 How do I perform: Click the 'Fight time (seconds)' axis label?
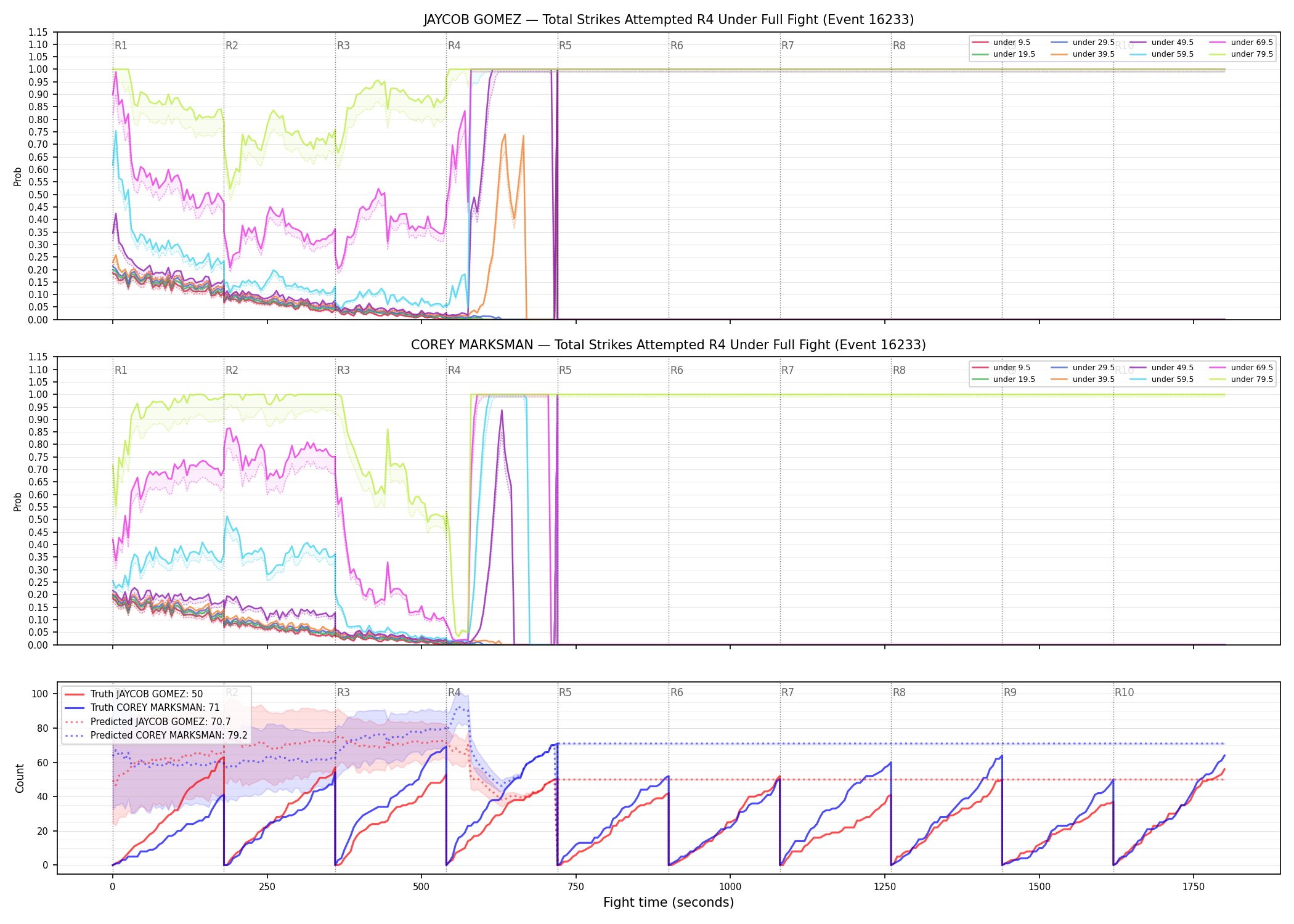pos(669,902)
